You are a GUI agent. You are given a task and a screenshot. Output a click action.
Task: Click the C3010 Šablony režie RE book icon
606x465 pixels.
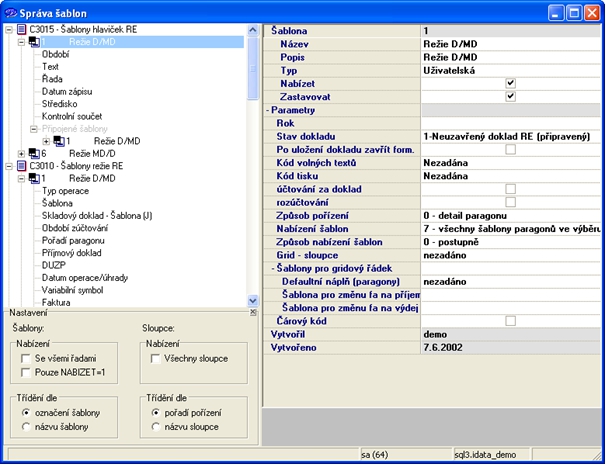pos(22,166)
